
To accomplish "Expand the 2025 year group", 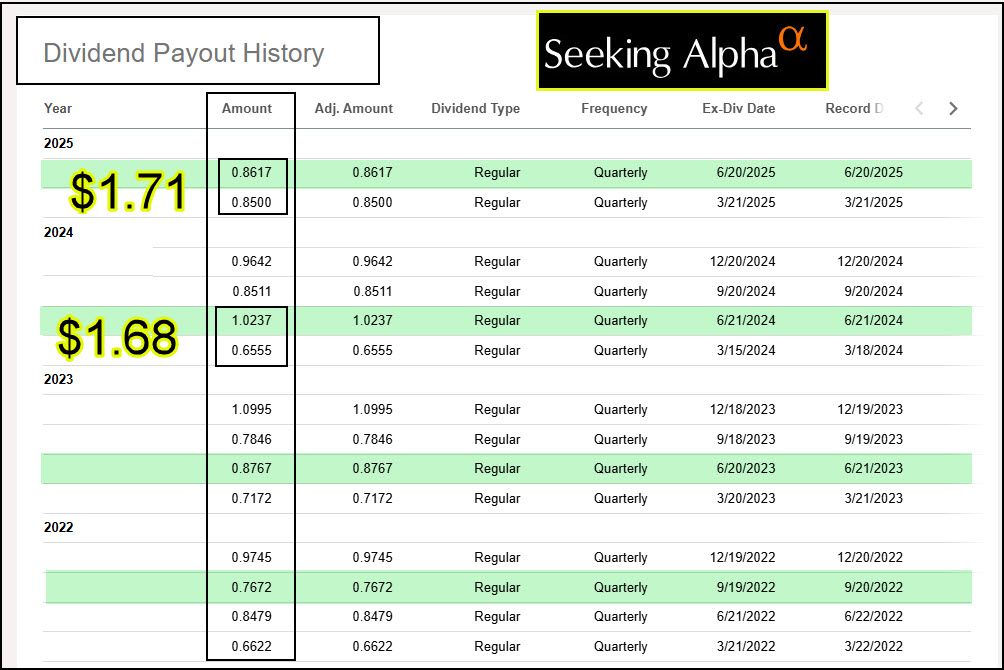I will (x=59, y=144).
